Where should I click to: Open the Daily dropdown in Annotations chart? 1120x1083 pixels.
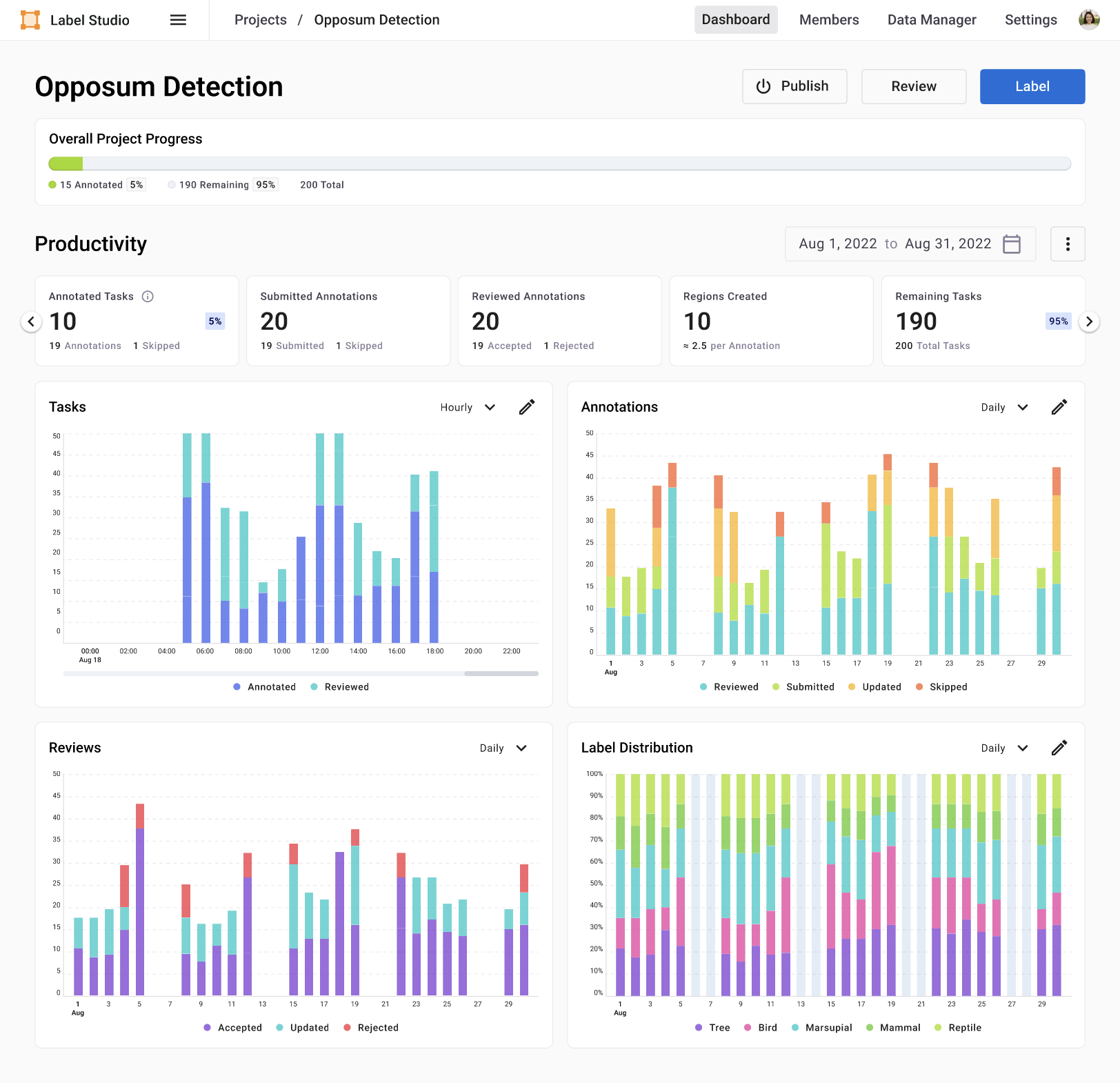(x=1004, y=408)
